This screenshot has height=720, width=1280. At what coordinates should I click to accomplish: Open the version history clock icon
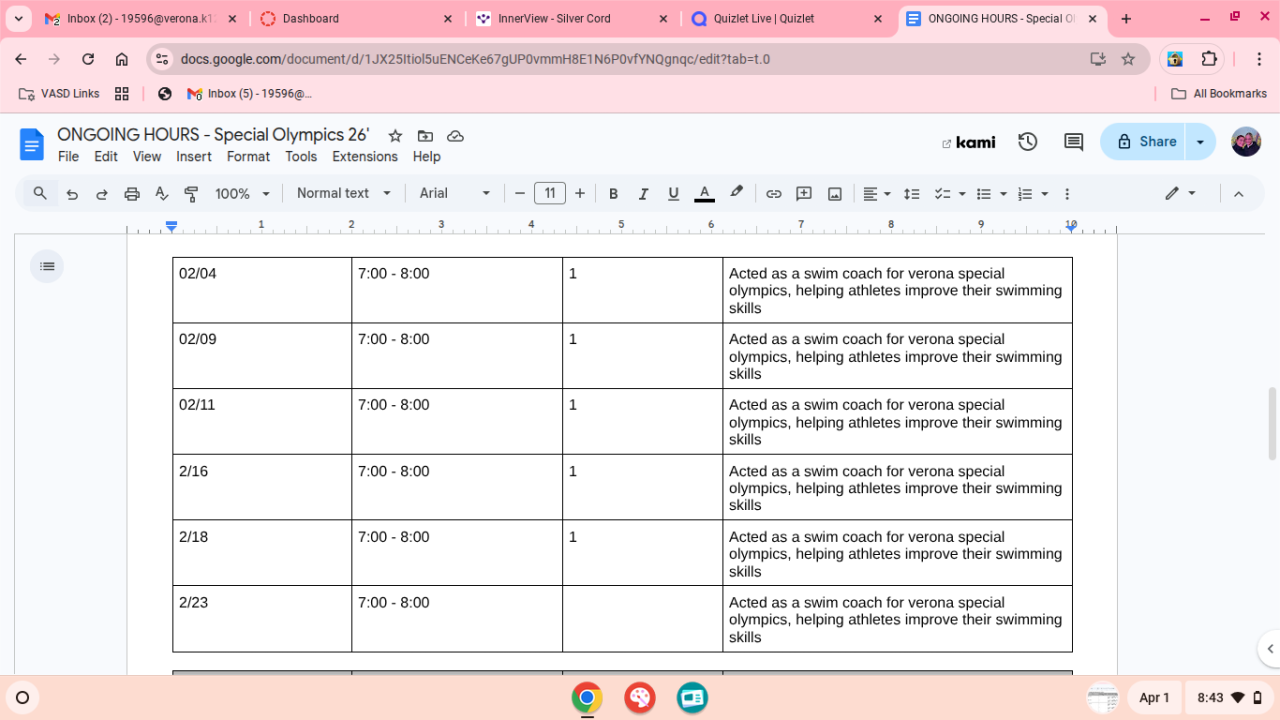tap(1027, 142)
